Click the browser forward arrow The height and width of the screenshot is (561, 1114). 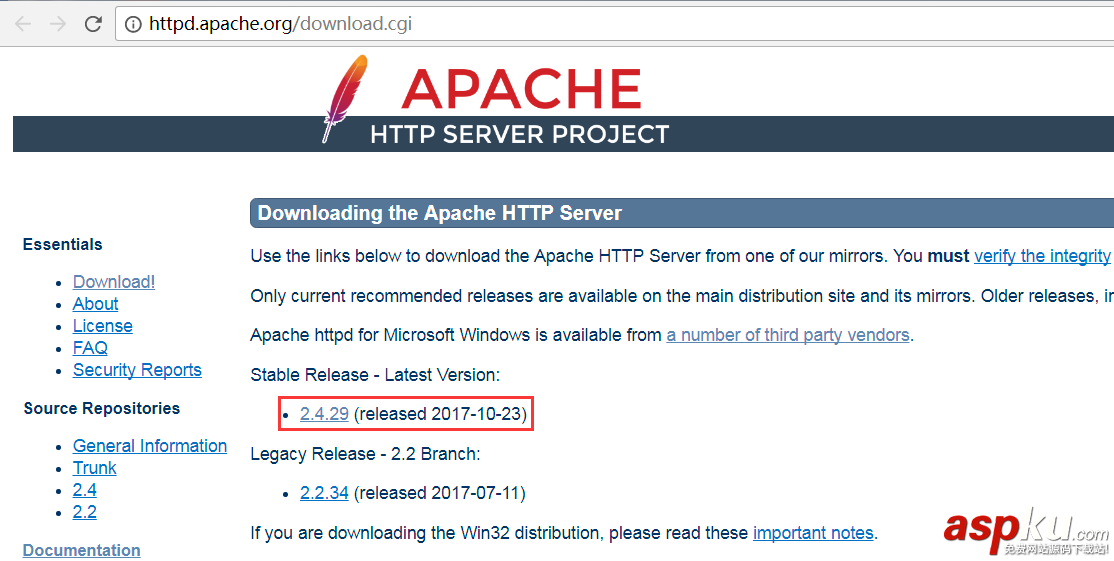coord(57,24)
